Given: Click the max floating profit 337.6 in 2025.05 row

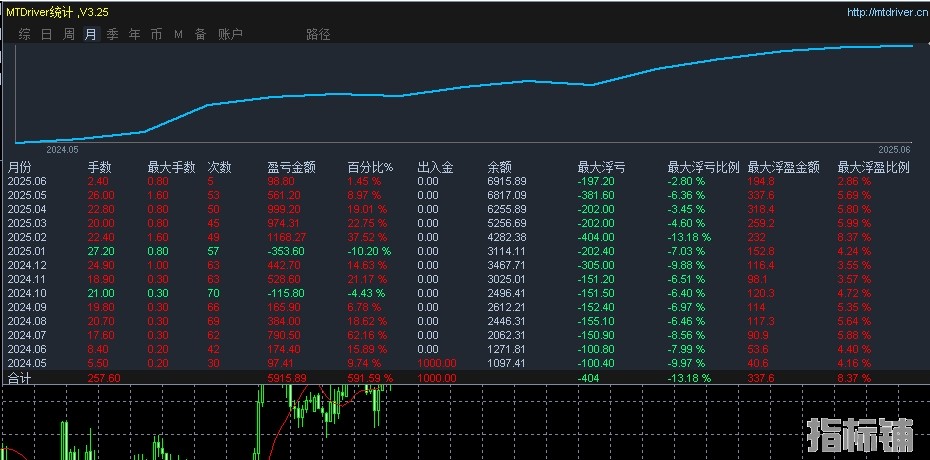Looking at the screenshot, I should (x=761, y=195).
